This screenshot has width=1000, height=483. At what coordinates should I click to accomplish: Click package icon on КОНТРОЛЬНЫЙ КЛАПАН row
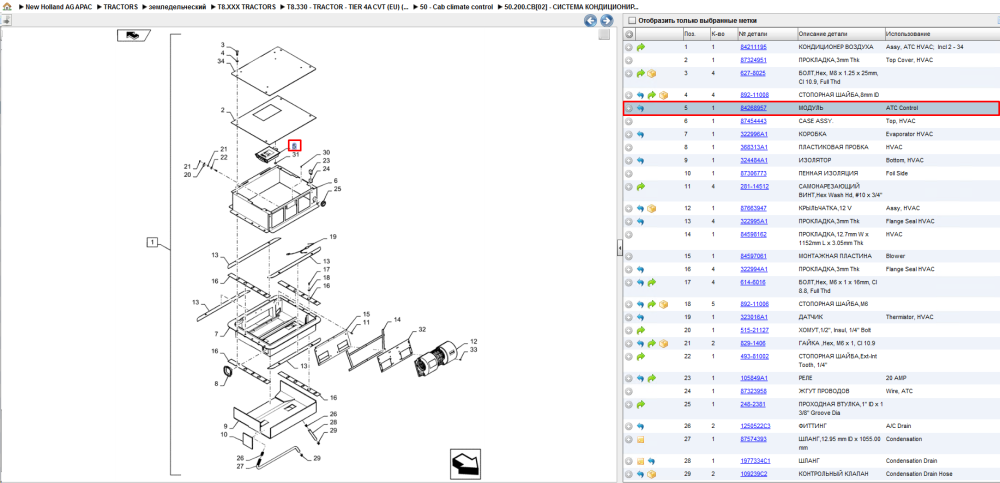[652, 474]
